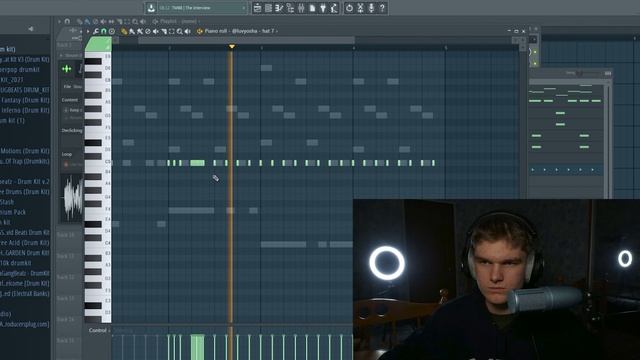Toggle the loop option under Loop section

tap(66, 164)
